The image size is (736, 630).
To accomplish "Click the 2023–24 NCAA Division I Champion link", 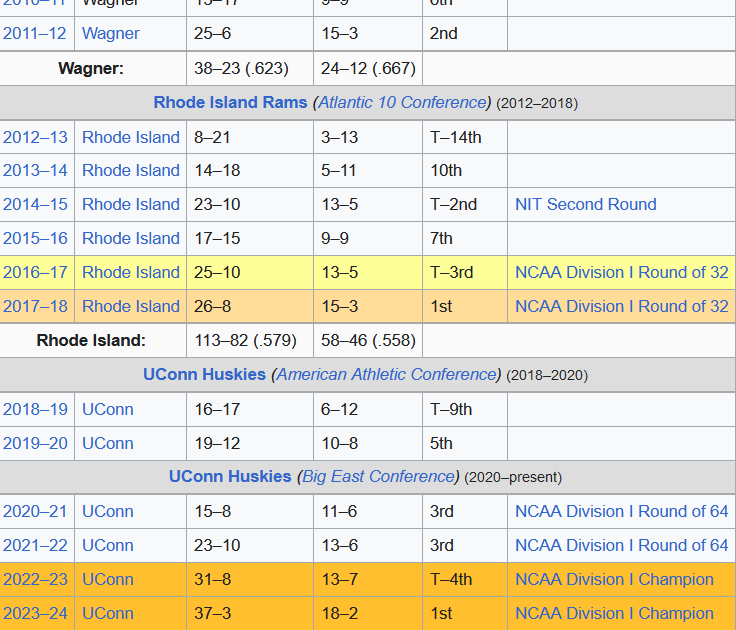I will (614, 613).
